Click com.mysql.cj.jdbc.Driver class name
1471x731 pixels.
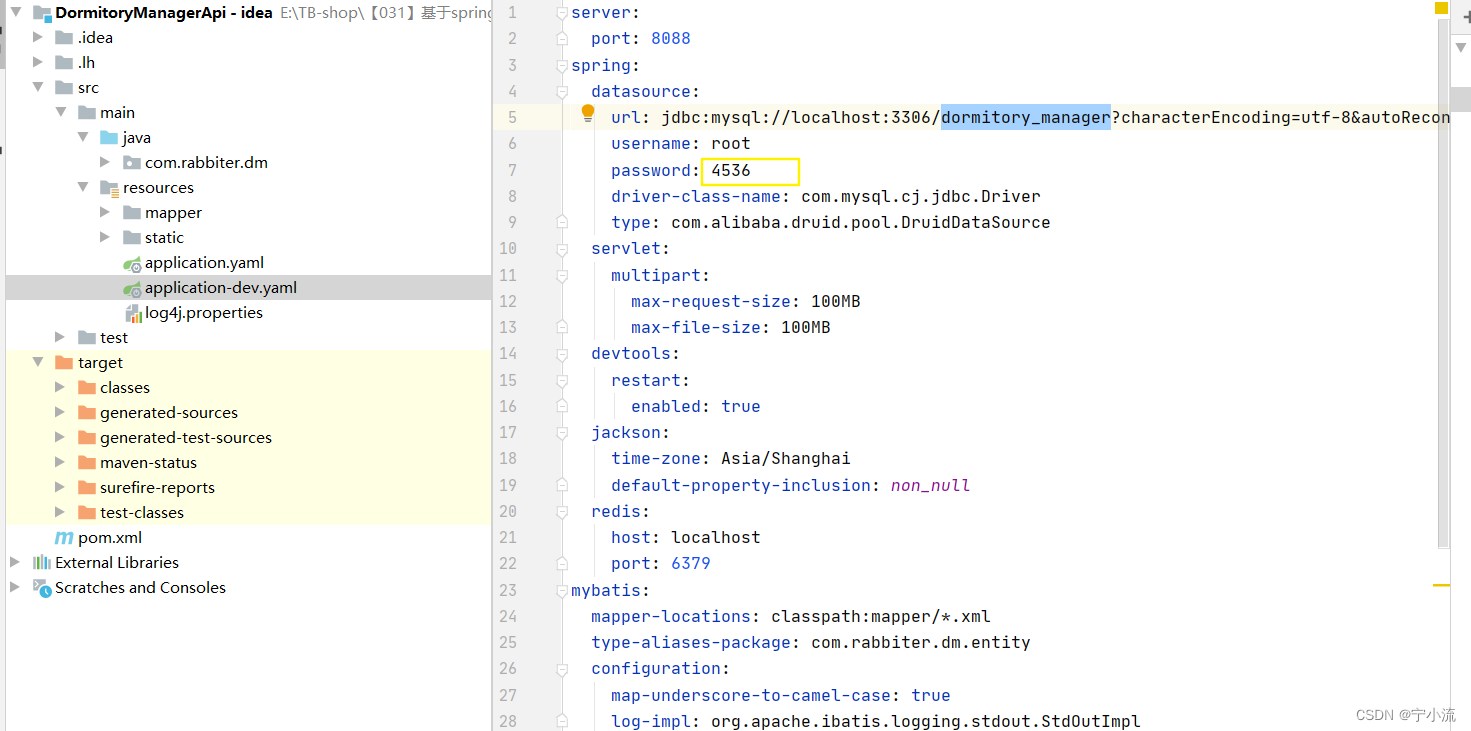coord(921,197)
